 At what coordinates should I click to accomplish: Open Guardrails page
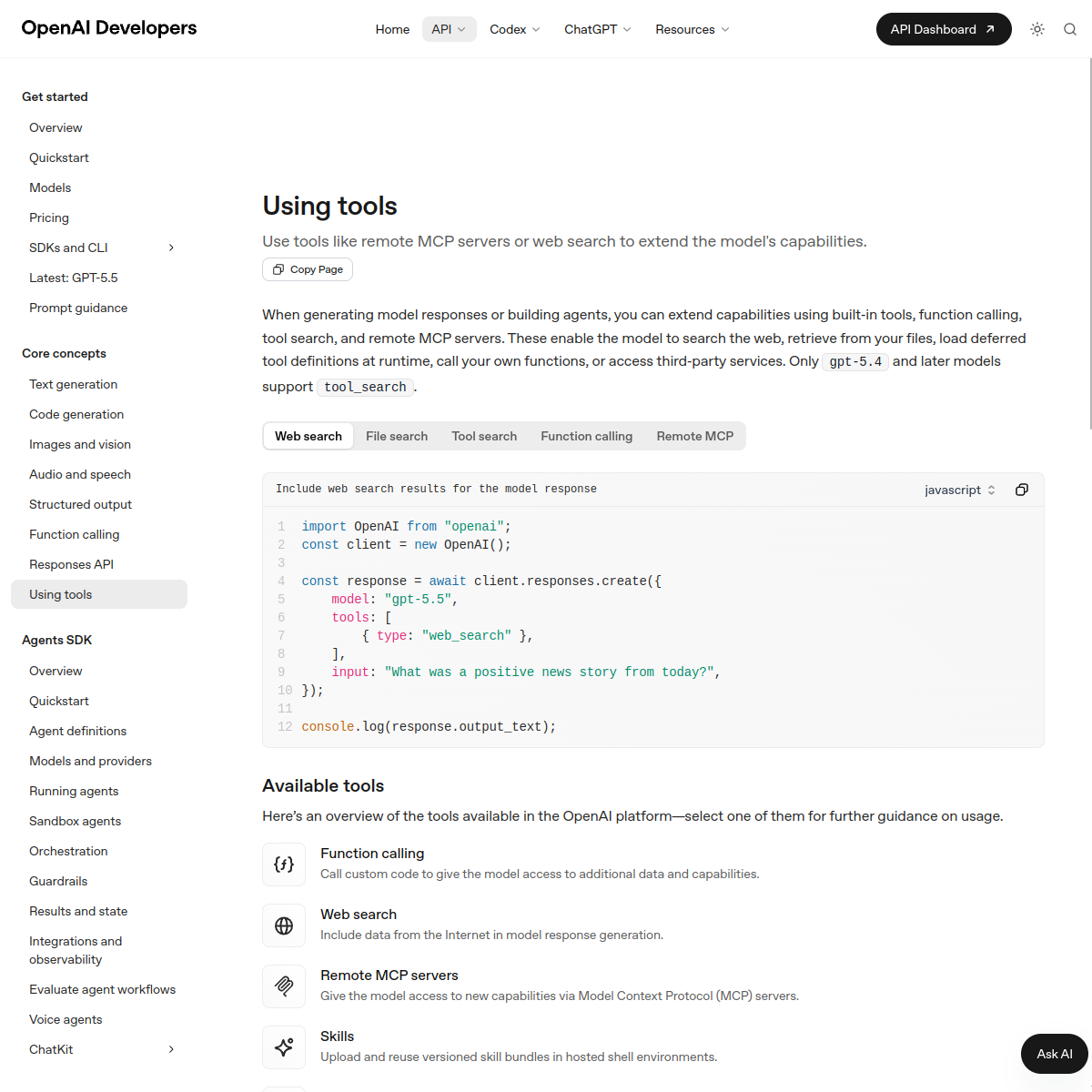coord(58,881)
